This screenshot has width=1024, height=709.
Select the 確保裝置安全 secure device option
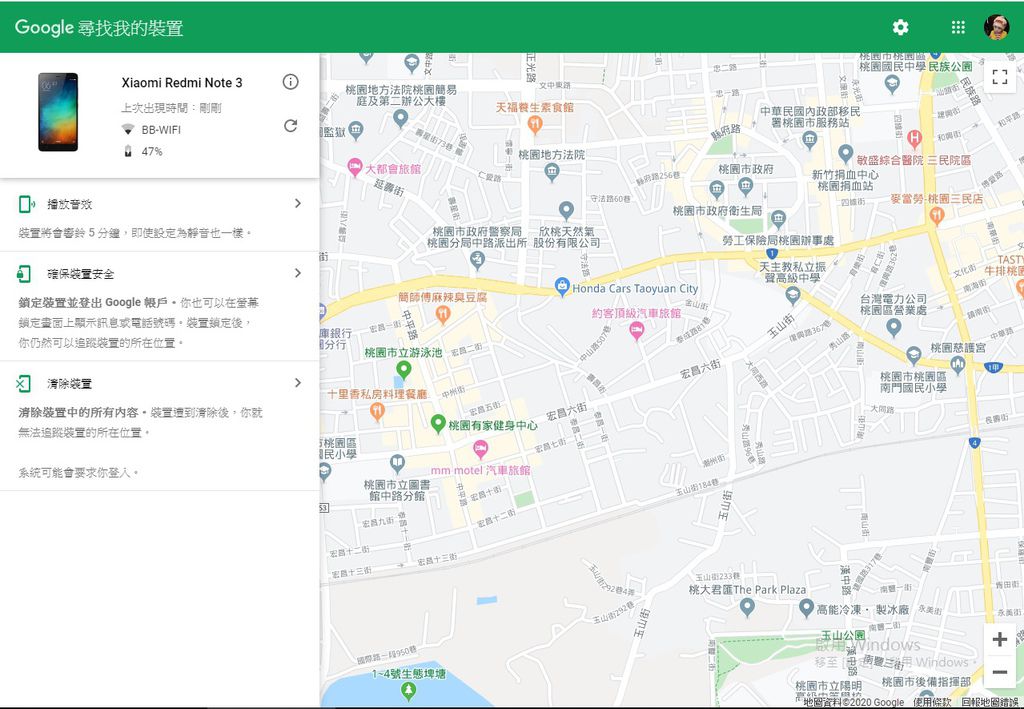[x=159, y=306]
